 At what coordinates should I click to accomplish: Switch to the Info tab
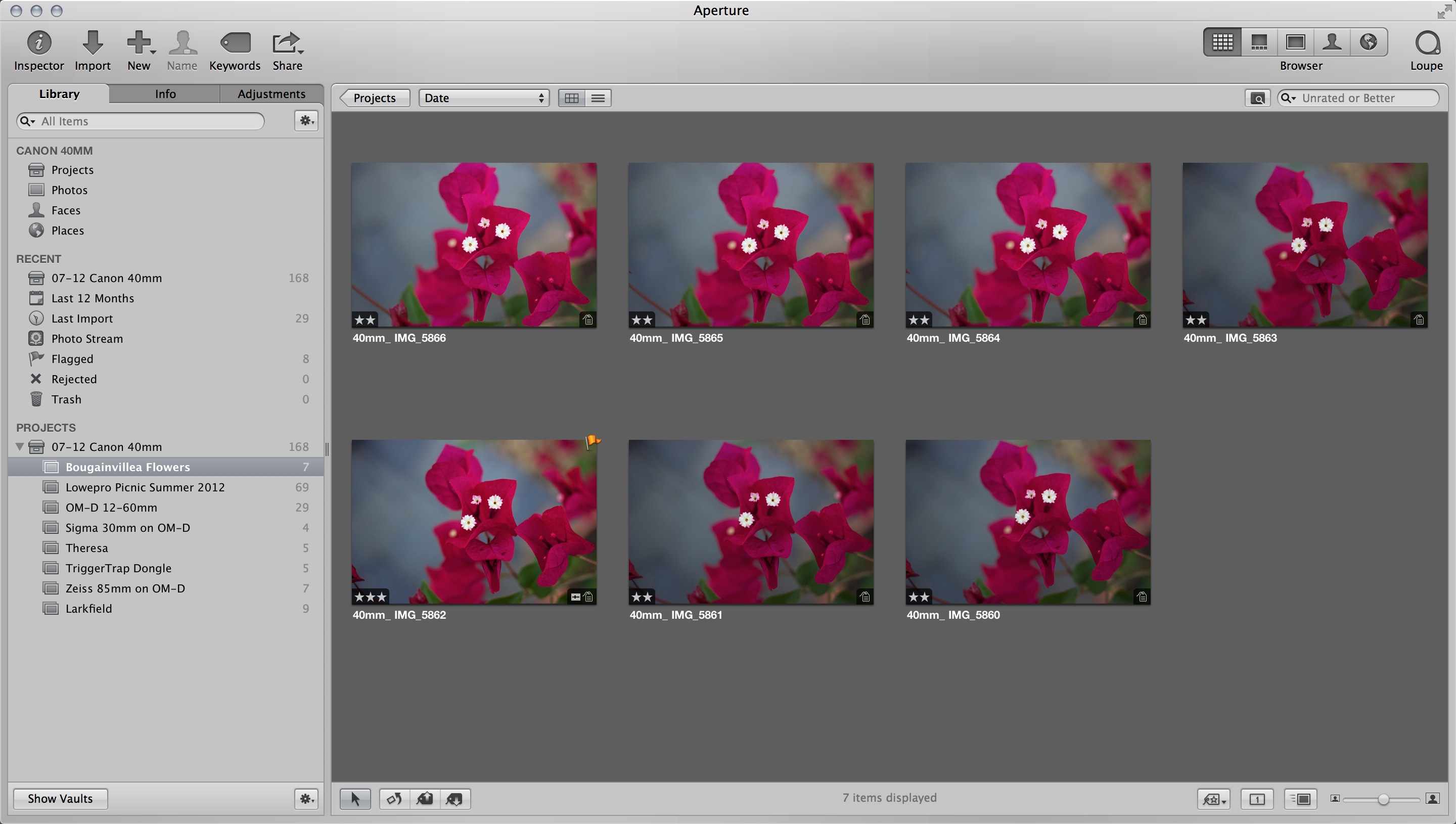click(165, 94)
